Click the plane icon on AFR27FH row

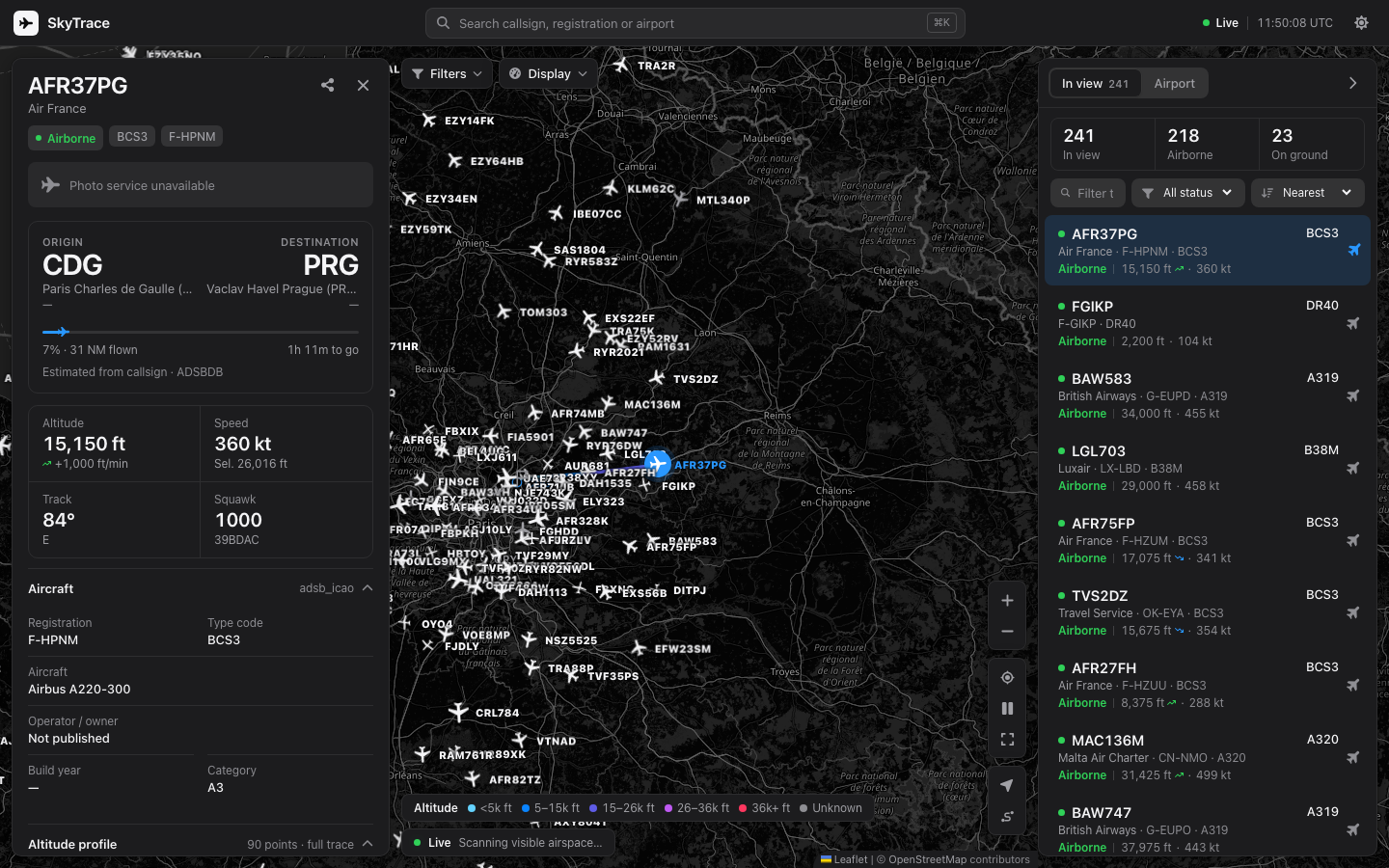[x=1353, y=685]
